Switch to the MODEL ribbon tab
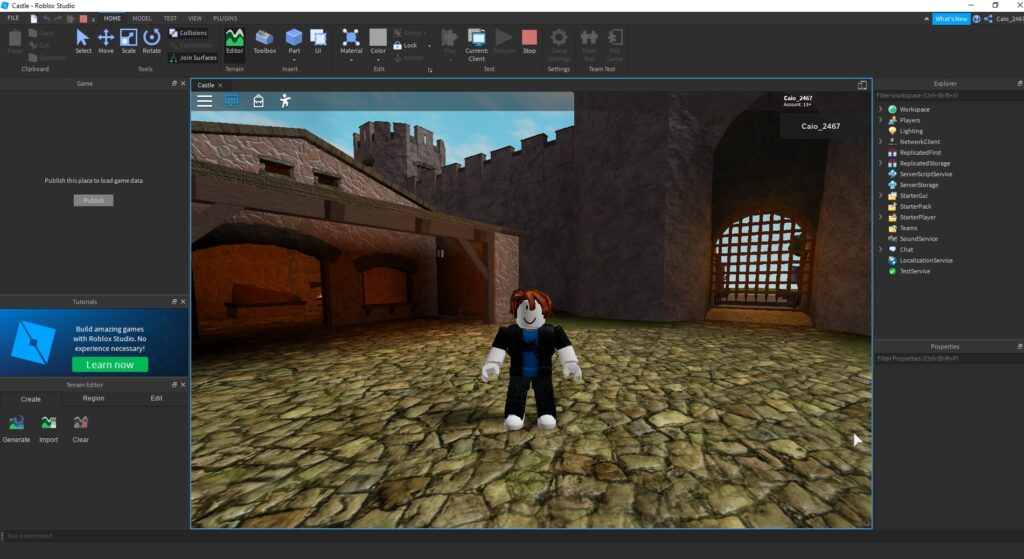1024x559 pixels. [x=142, y=18]
